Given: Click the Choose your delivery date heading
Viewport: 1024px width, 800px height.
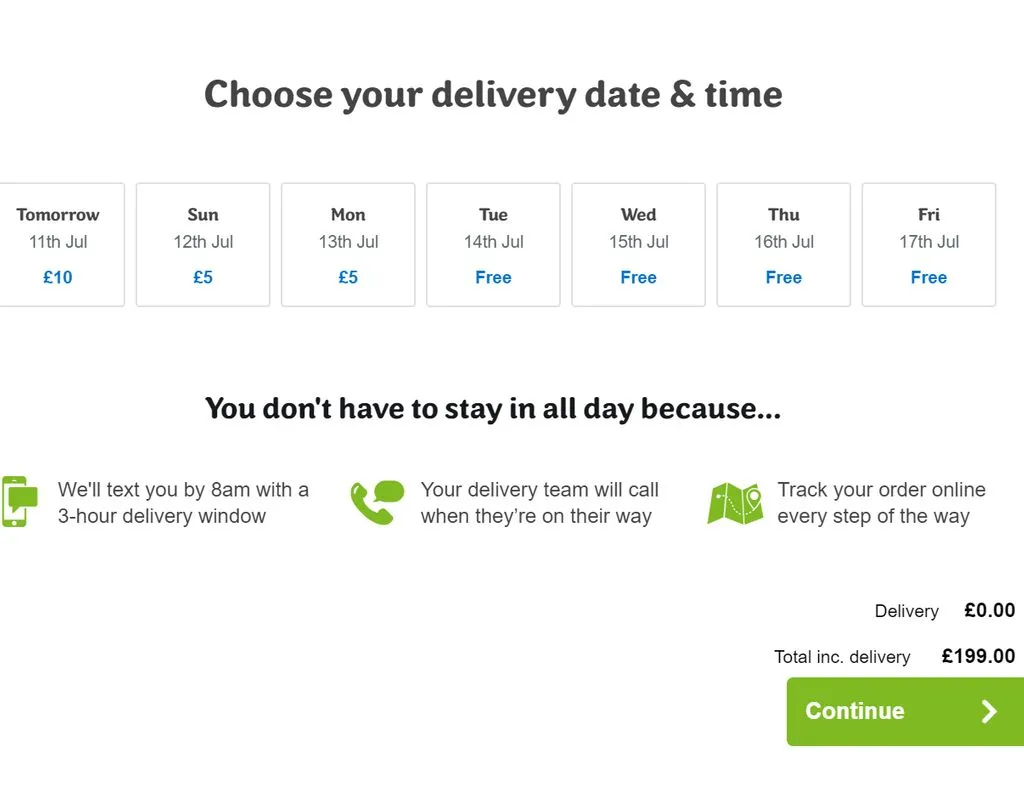Looking at the screenshot, I should click(x=493, y=95).
